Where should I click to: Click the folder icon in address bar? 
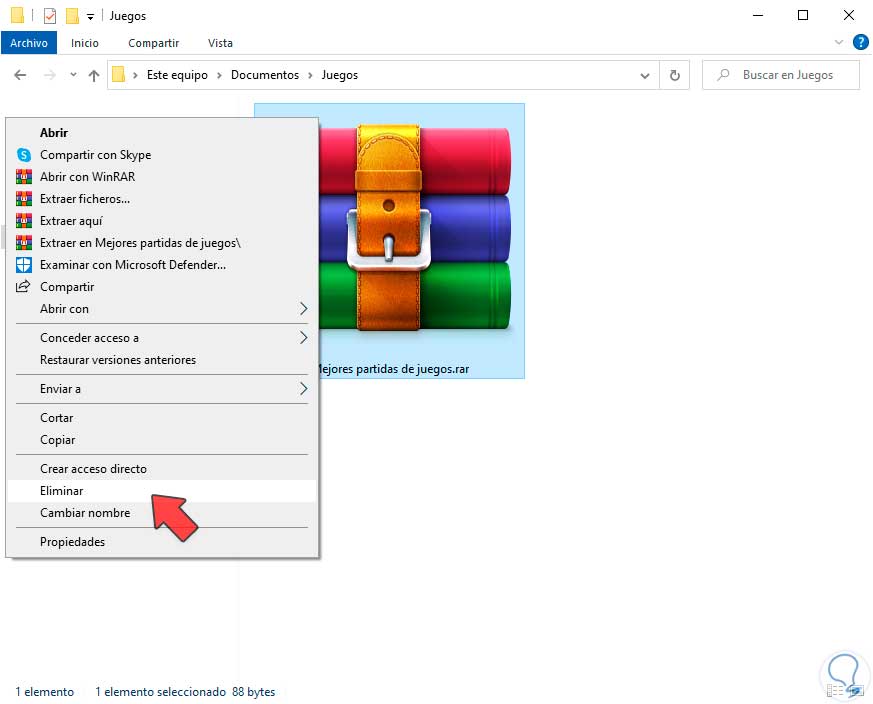pos(118,74)
